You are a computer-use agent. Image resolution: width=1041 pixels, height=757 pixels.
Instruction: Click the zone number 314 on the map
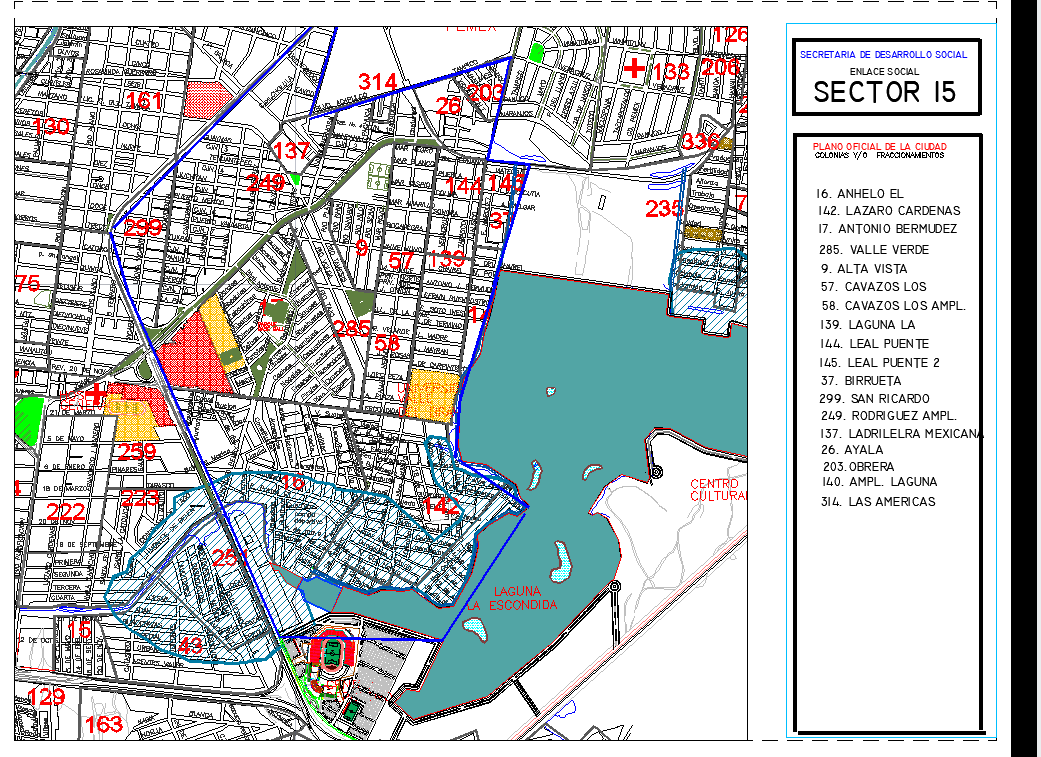click(x=377, y=82)
